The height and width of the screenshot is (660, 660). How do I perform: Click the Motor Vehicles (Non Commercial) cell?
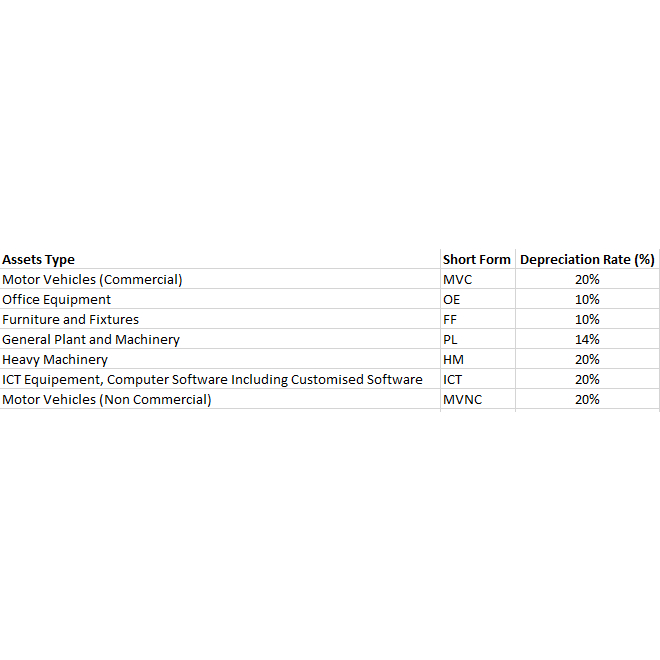coord(107,400)
